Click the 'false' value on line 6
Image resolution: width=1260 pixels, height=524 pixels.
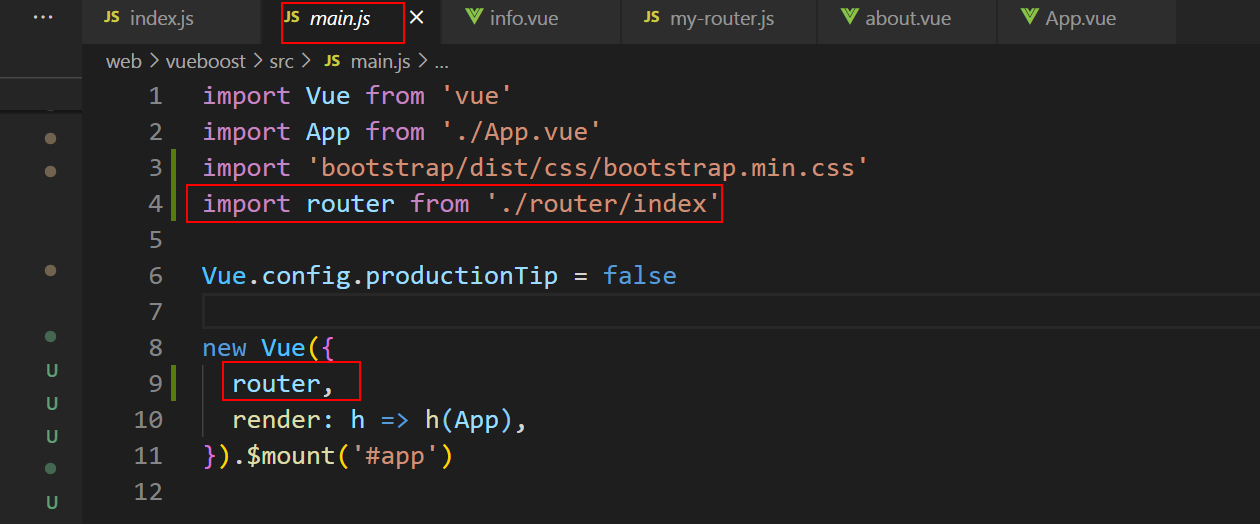tap(639, 276)
